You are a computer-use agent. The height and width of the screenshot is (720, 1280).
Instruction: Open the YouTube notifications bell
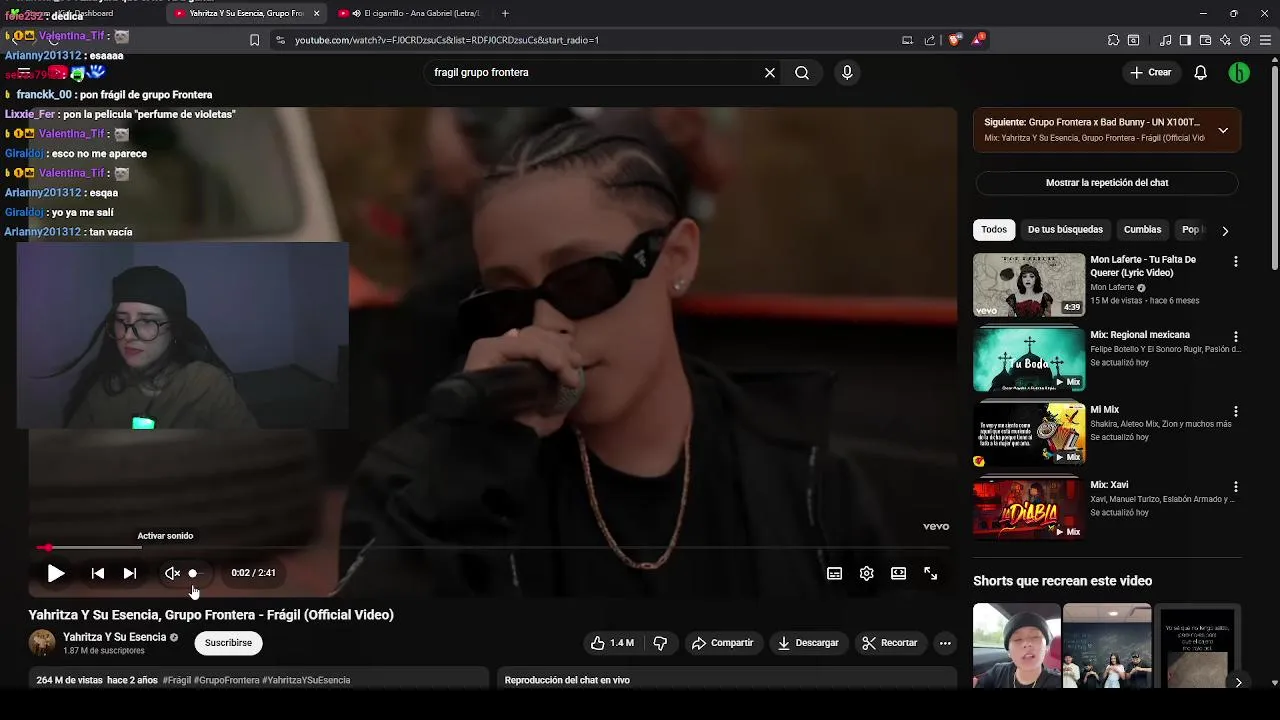pos(1201,72)
